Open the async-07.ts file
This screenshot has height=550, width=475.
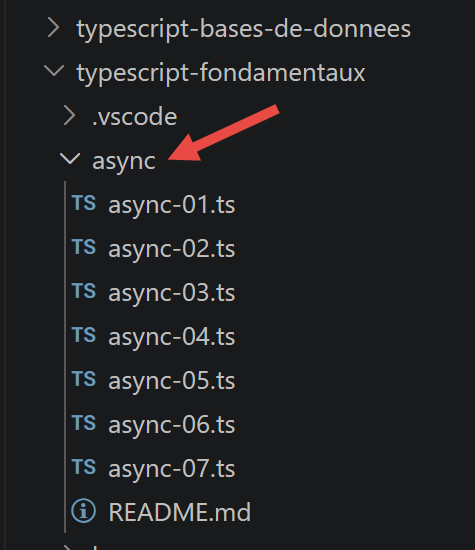(x=172, y=469)
